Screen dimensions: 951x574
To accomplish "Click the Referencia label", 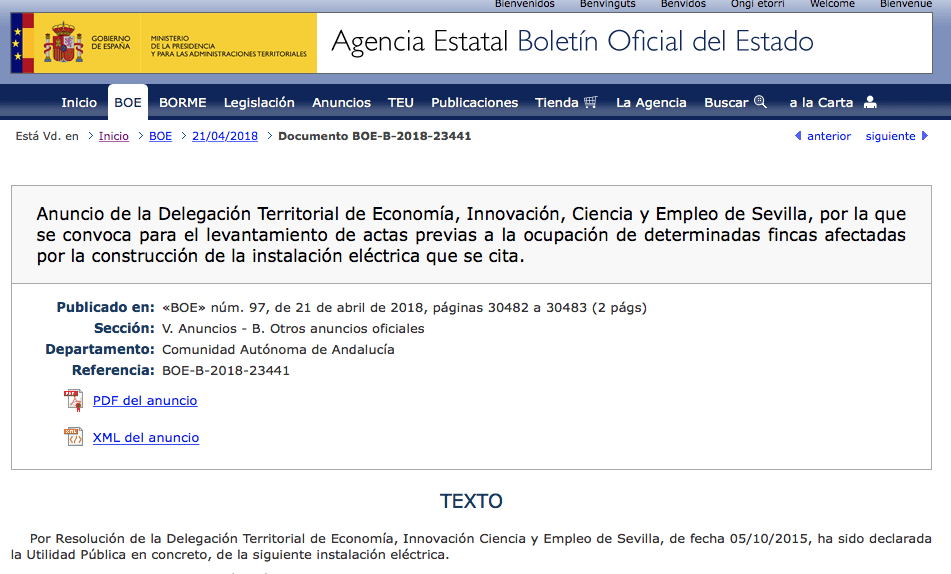I will point(113,371).
